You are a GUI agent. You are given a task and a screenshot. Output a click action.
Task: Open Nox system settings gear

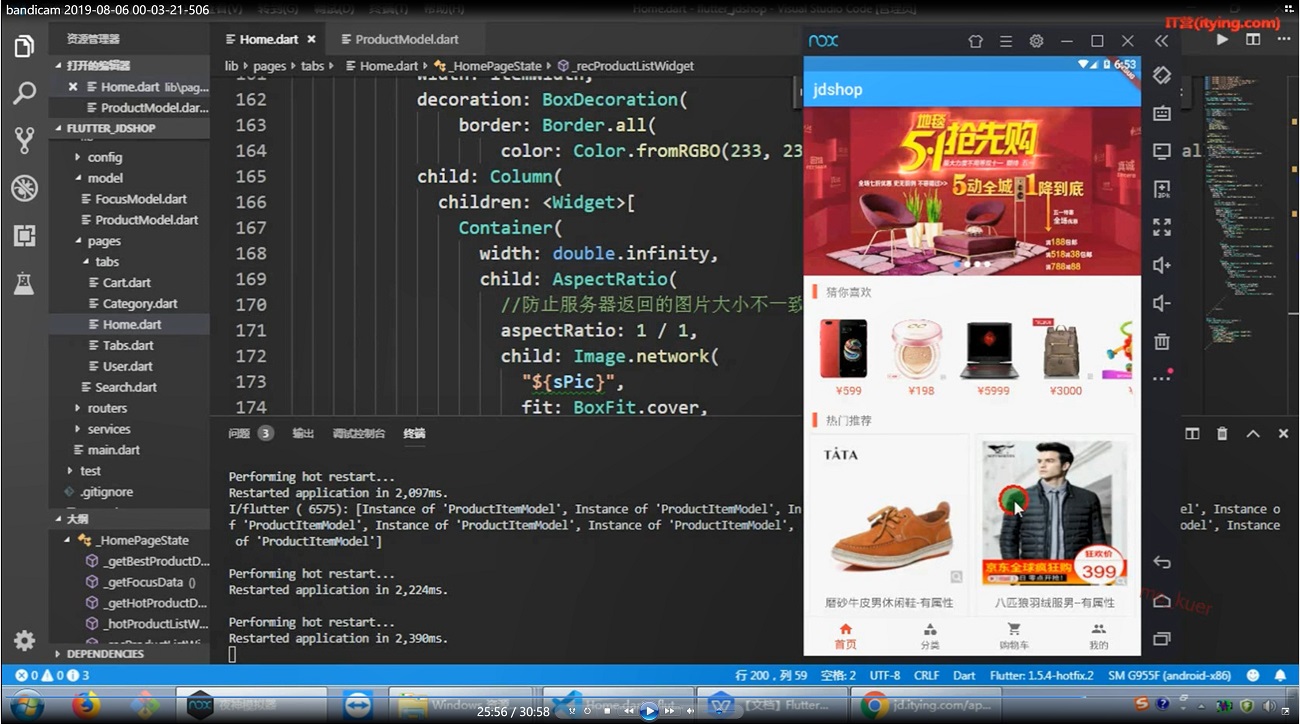(x=1037, y=41)
